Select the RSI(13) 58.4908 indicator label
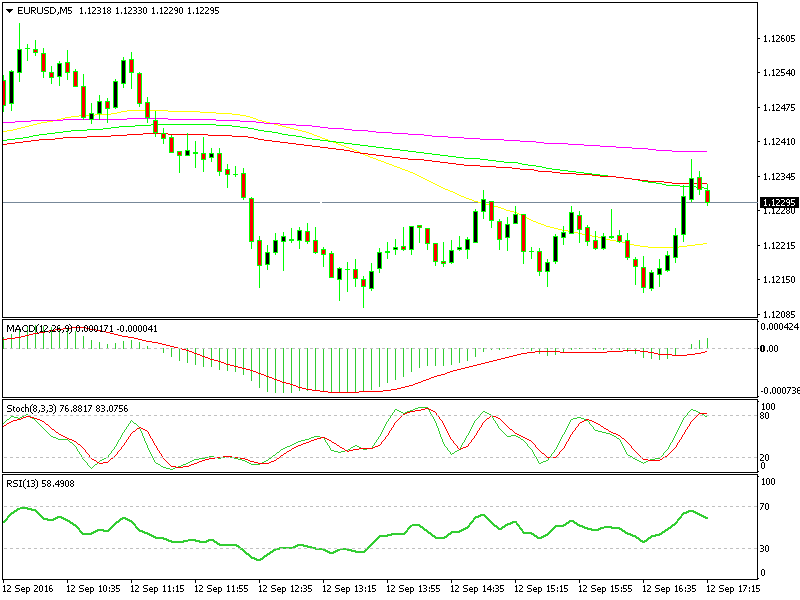Image resolution: width=800 pixels, height=600 pixels. [x=40, y=484]
